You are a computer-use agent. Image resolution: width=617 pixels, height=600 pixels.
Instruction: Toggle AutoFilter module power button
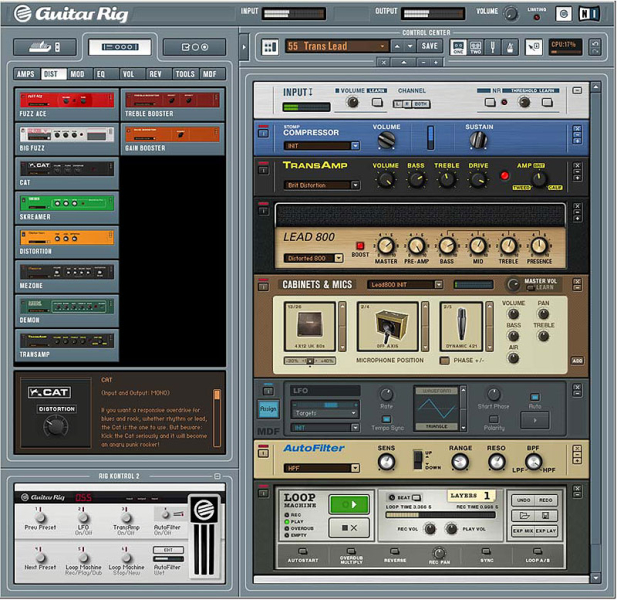[x=263, y=453]
